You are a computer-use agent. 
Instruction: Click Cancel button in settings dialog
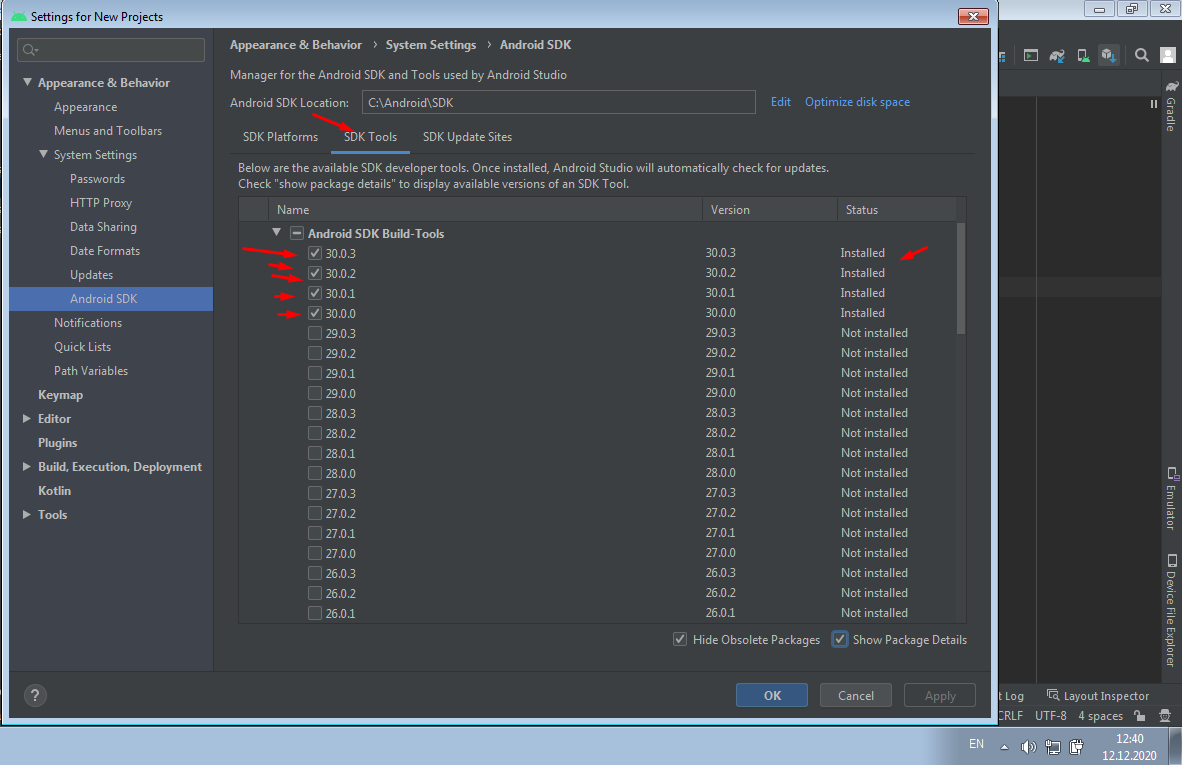[x=856, y=696]
